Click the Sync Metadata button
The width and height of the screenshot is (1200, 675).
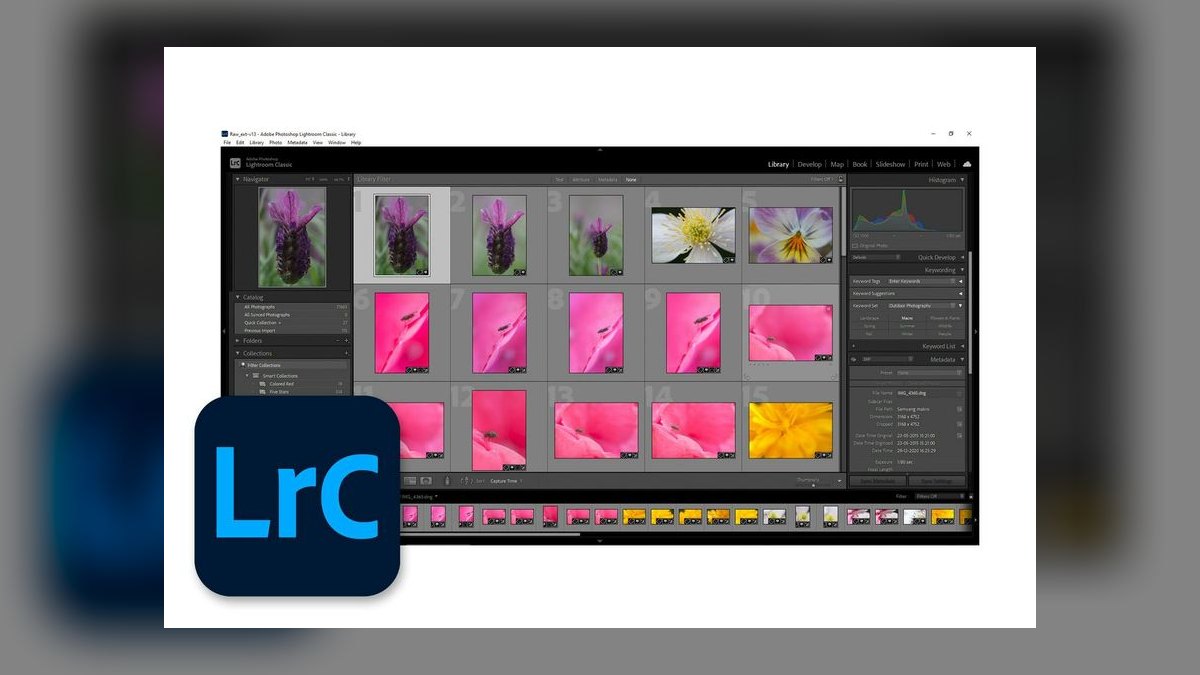[877, 481]
